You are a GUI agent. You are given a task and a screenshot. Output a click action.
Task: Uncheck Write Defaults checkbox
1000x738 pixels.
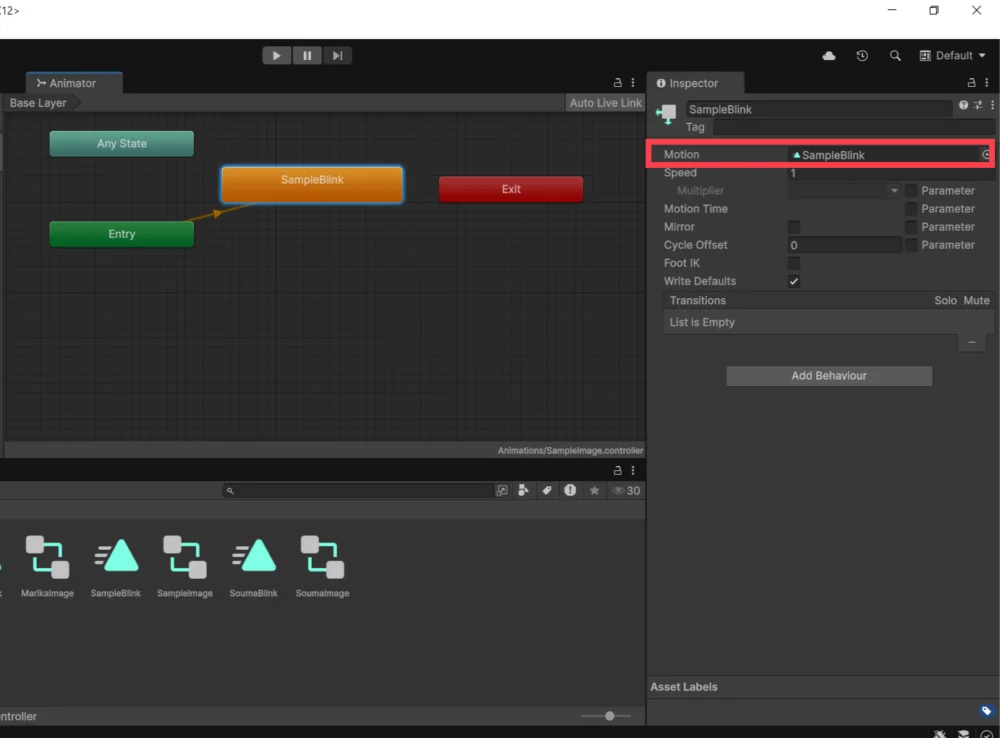794,282
